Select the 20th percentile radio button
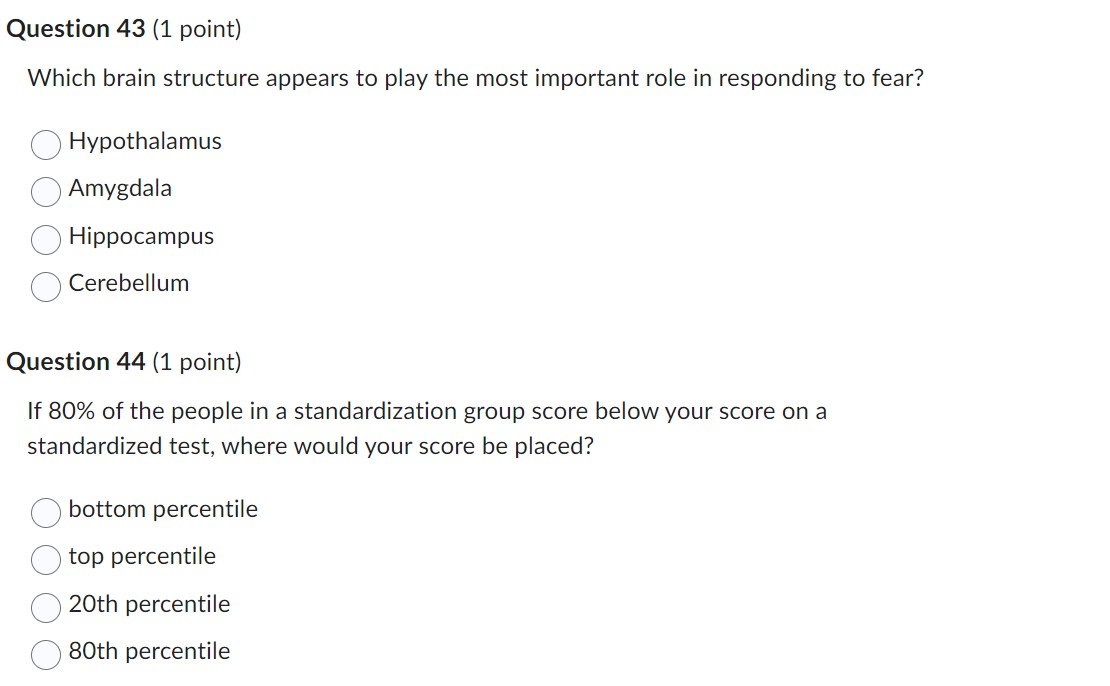The width and height of the screenshot is (1110, 686). coord(44,607)
